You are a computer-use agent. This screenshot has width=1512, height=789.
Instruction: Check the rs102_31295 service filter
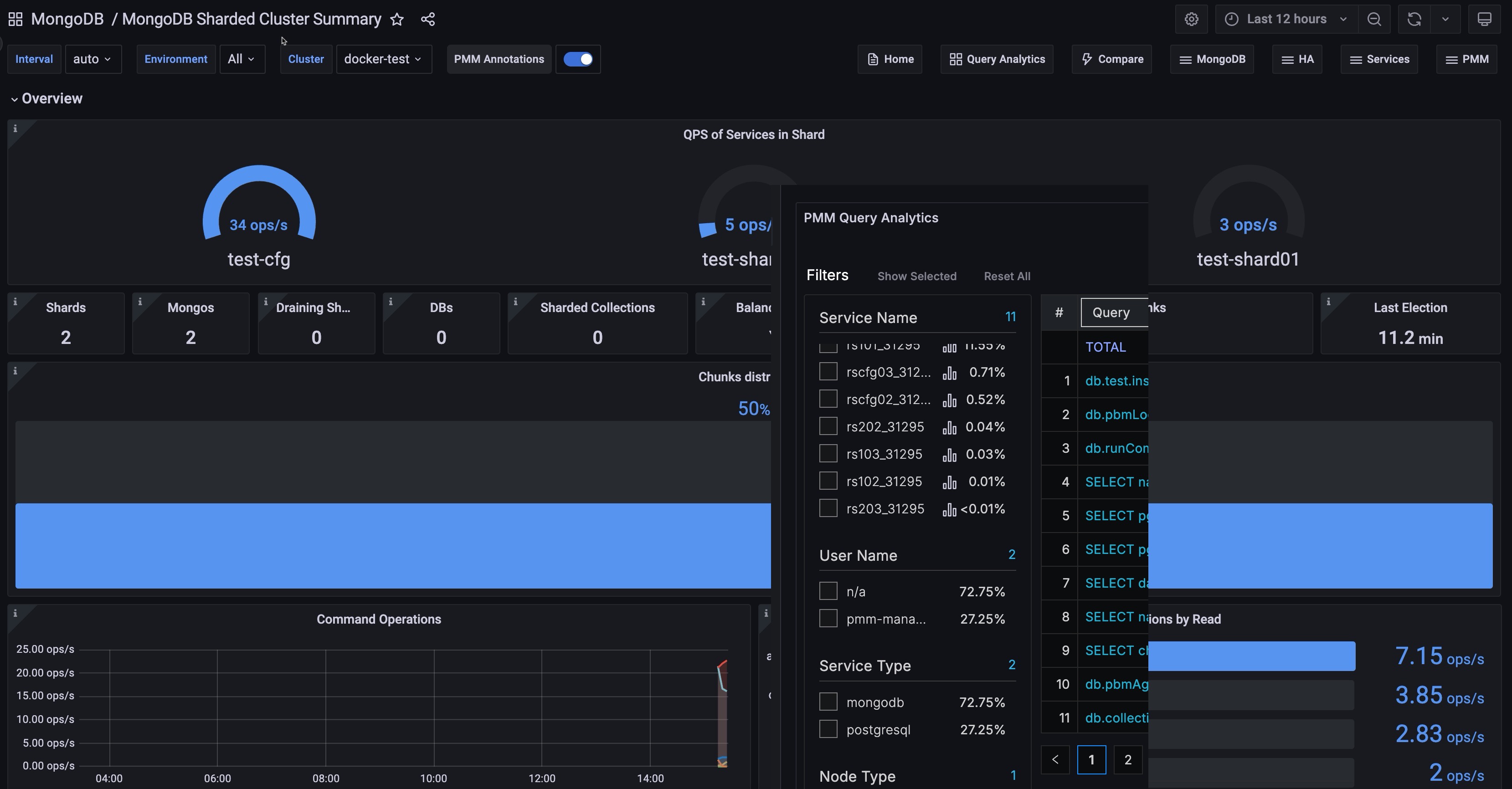(828, 481)
